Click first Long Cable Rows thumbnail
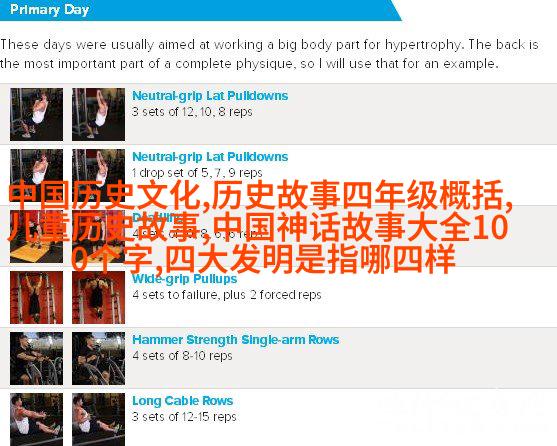Image resolution: width=557 pixels, height=446 pixels. 37,419
